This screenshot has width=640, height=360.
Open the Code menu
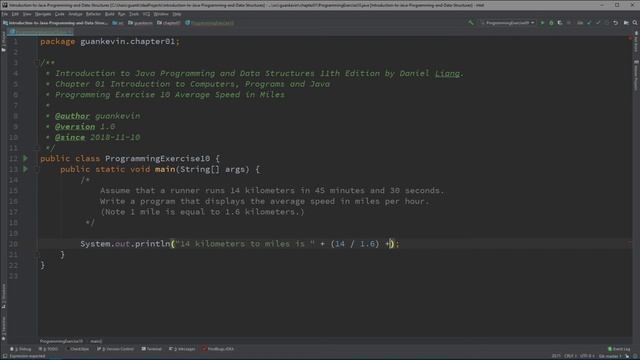click(x=60, y=14)
